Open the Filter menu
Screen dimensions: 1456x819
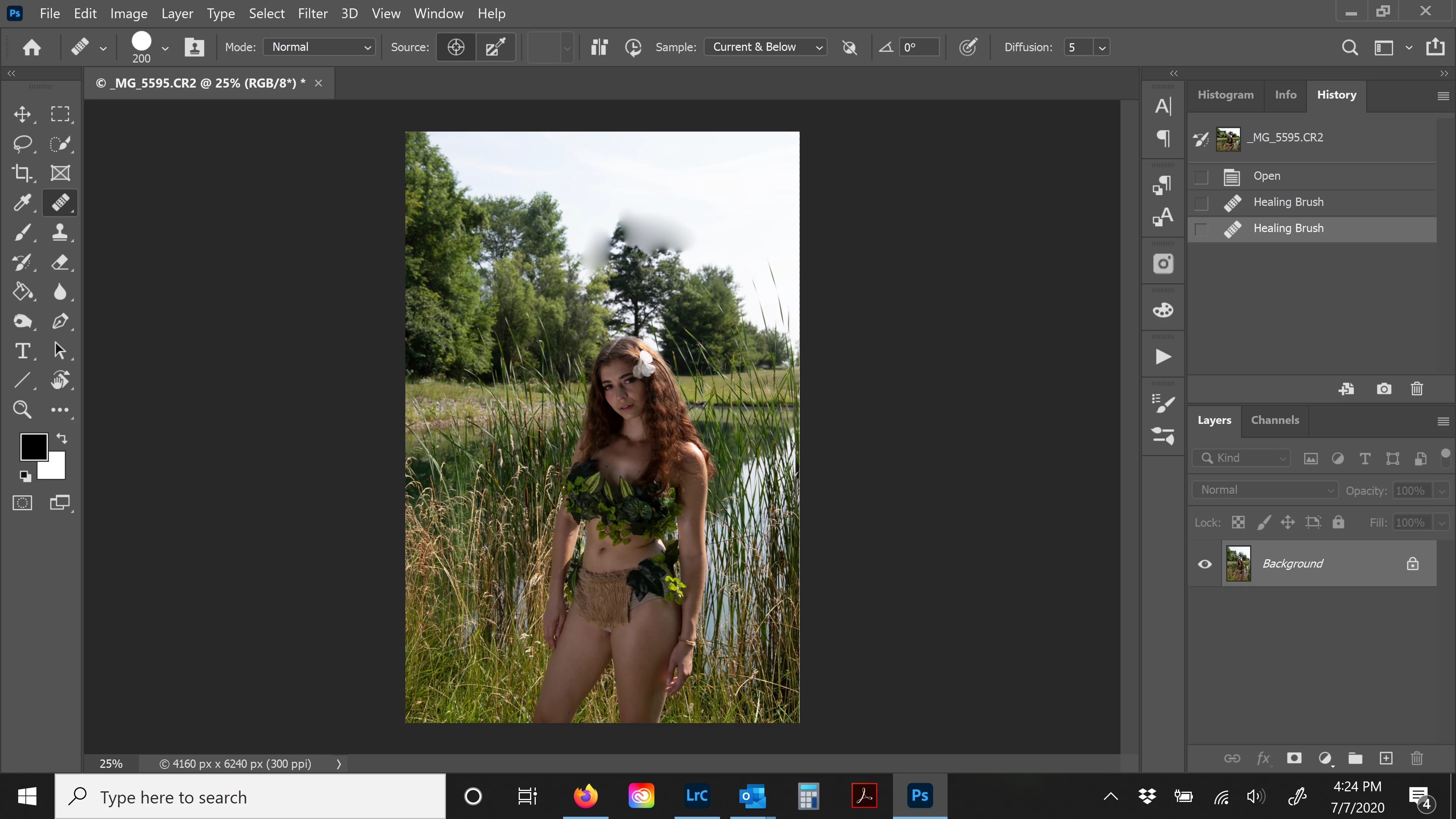pyautogui.click(x=312, y=13)
